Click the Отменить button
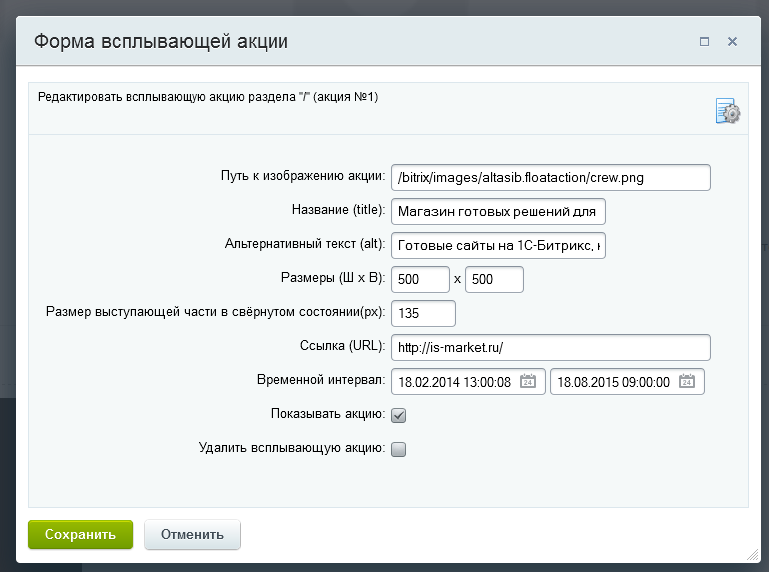769x572 pixels. tap(192, 534)
